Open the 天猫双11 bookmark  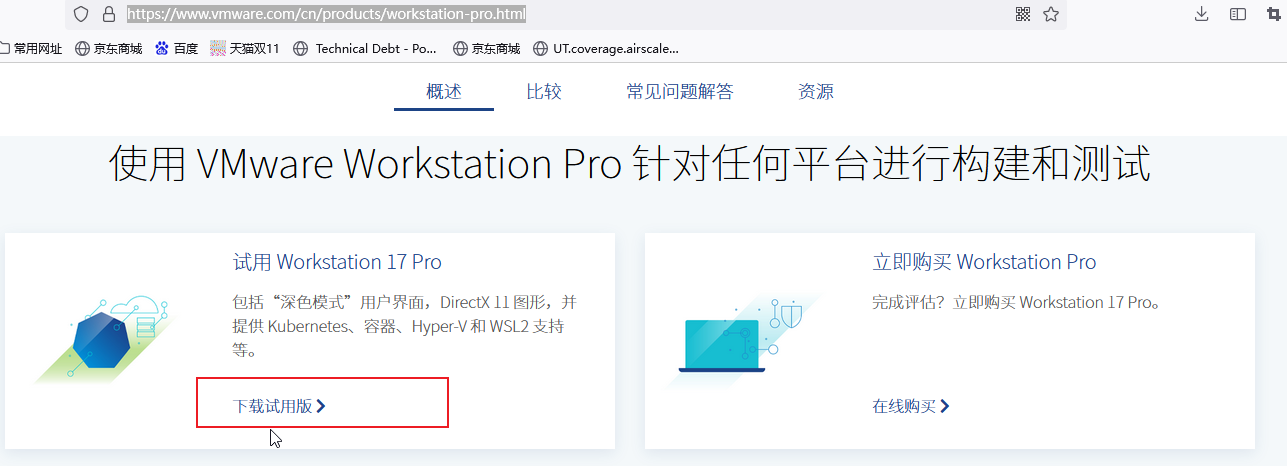coord(245,48)
